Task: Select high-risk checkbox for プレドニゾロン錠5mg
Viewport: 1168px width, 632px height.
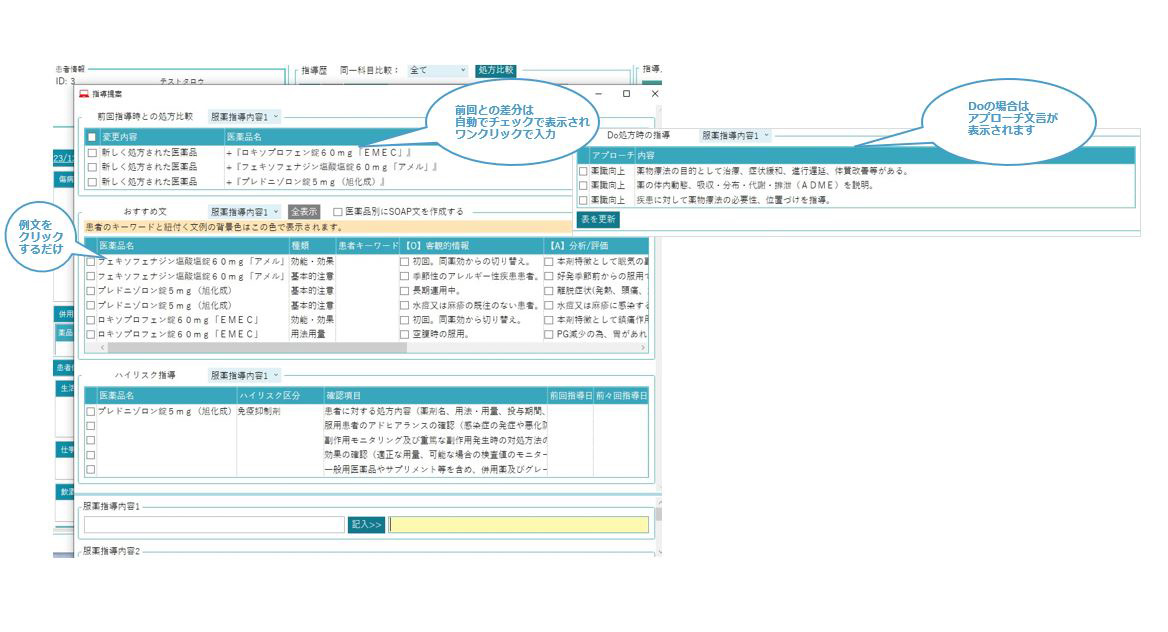Action: [91, 411]
